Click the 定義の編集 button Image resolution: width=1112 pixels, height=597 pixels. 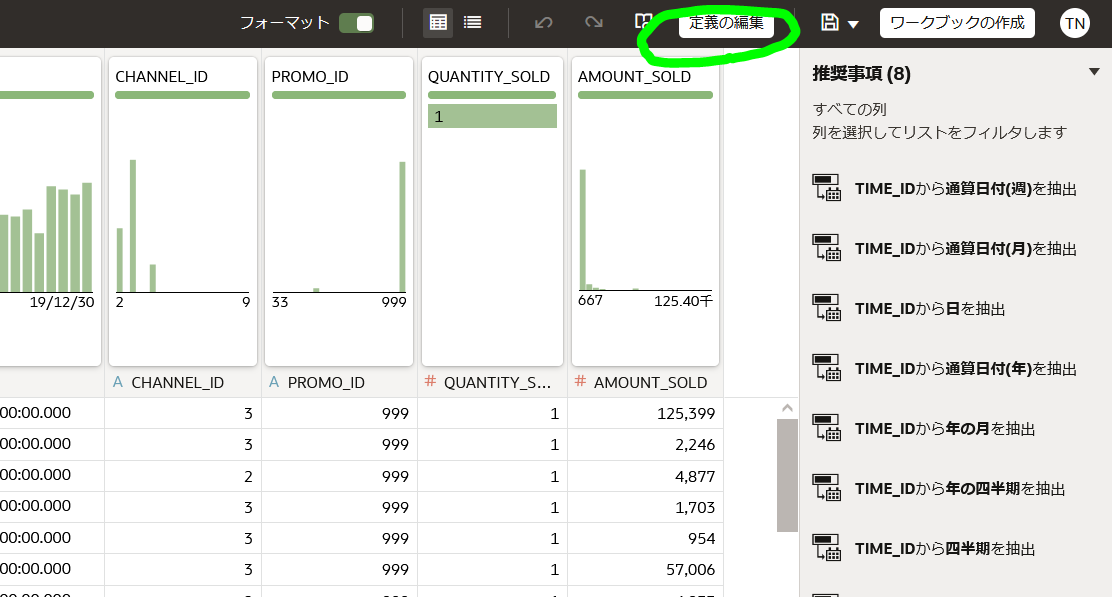click(726, 23)
